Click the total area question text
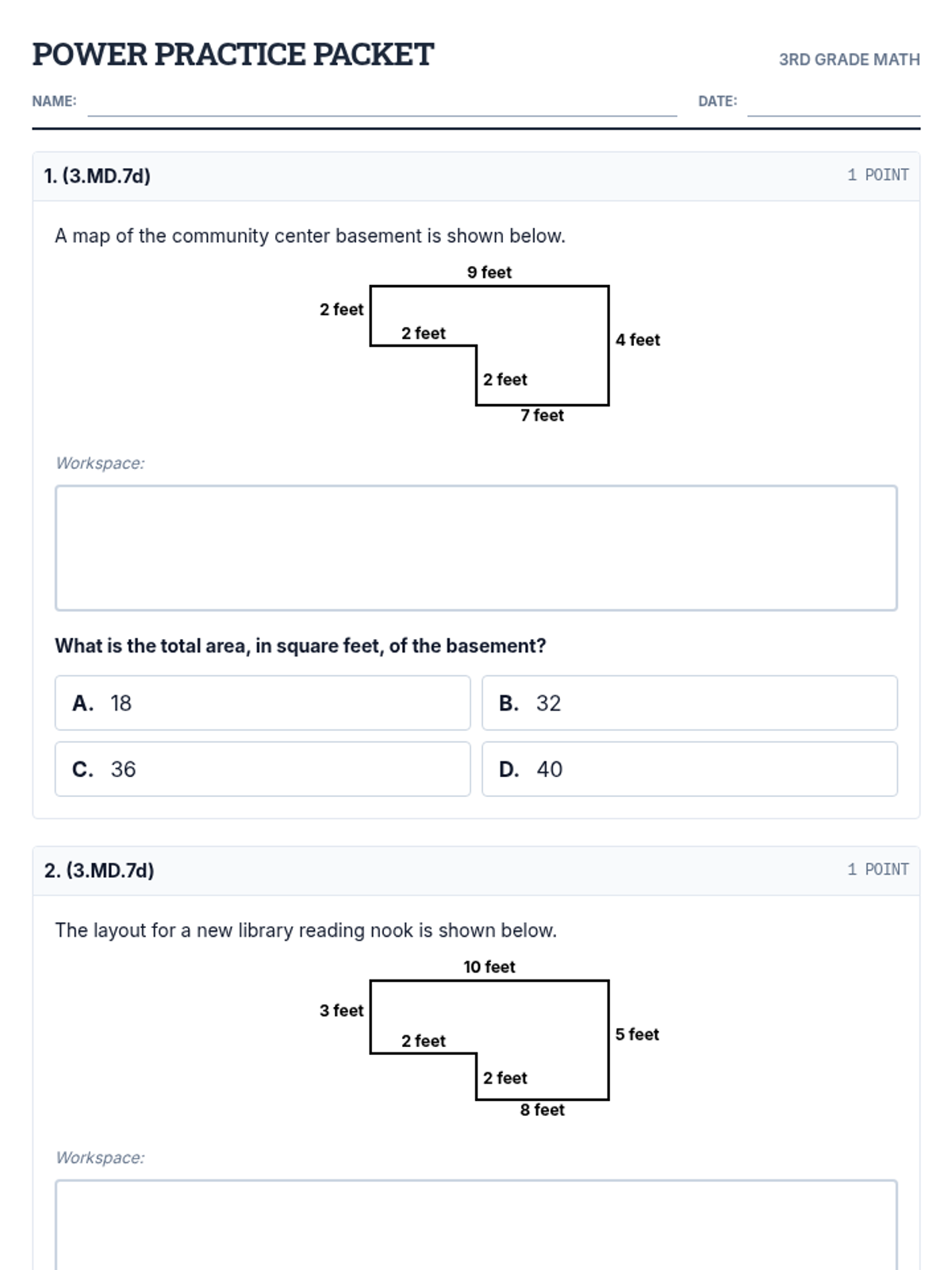 [x=300, y=646]
